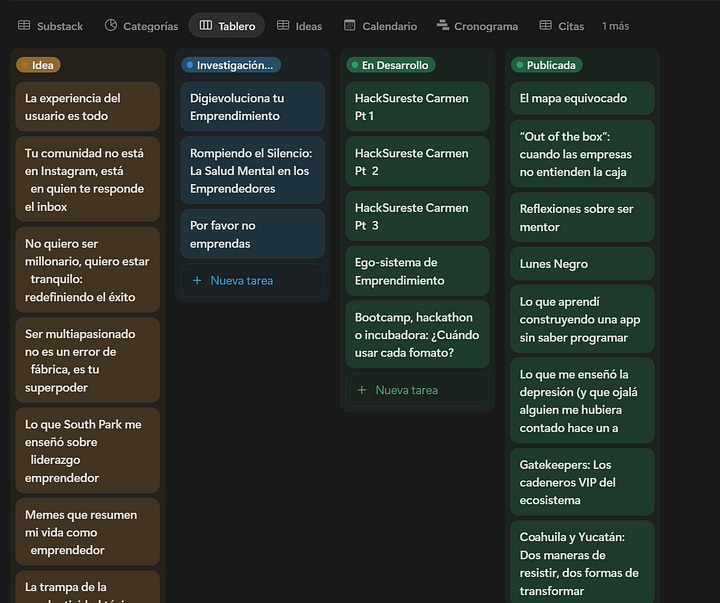The image size is (720, 603).
Task: Click the table icon beside Citas
Action: 546,25
